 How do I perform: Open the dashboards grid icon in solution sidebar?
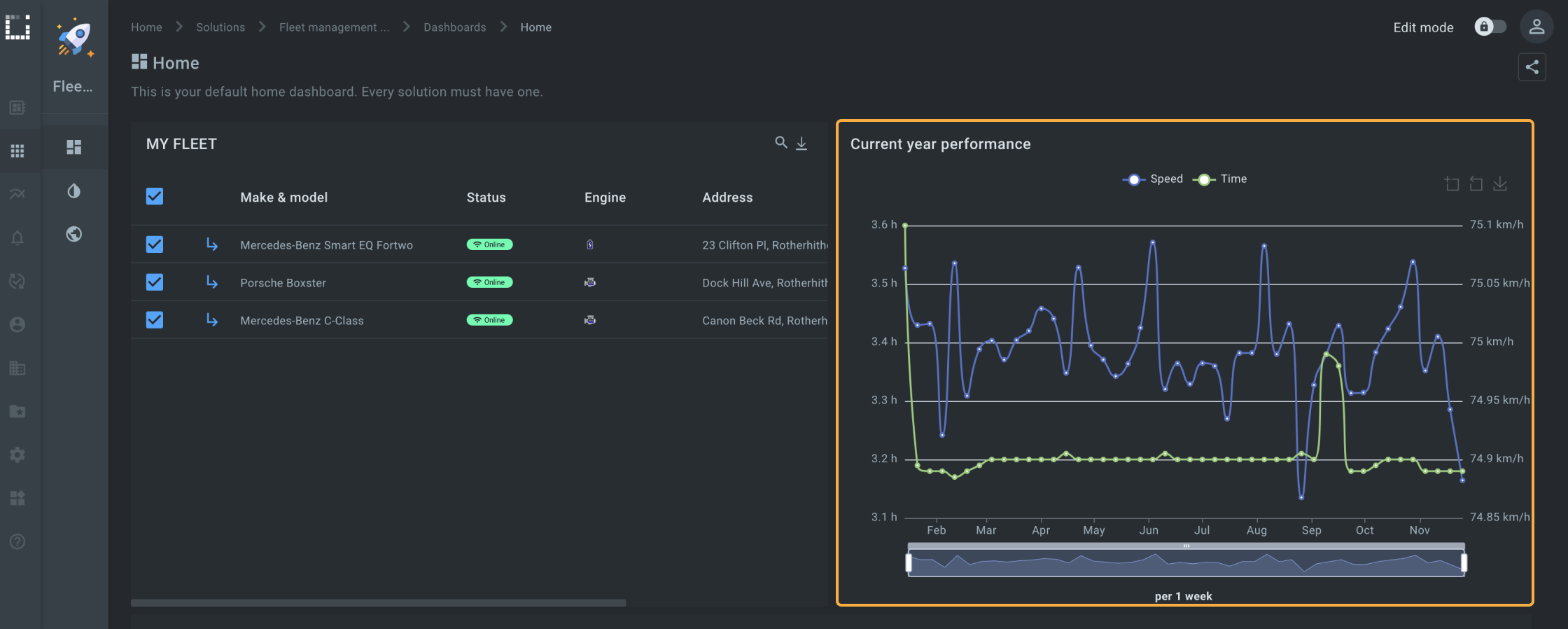pos(74,147)
